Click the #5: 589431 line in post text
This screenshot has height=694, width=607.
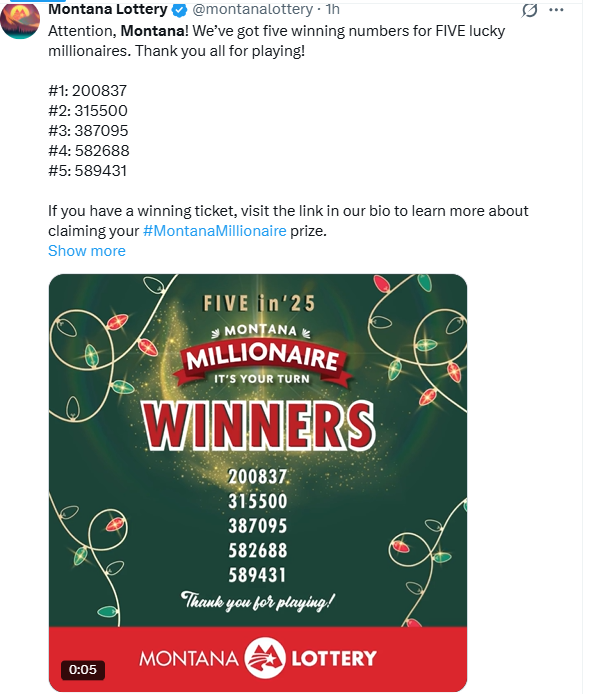tap(88, 171)
